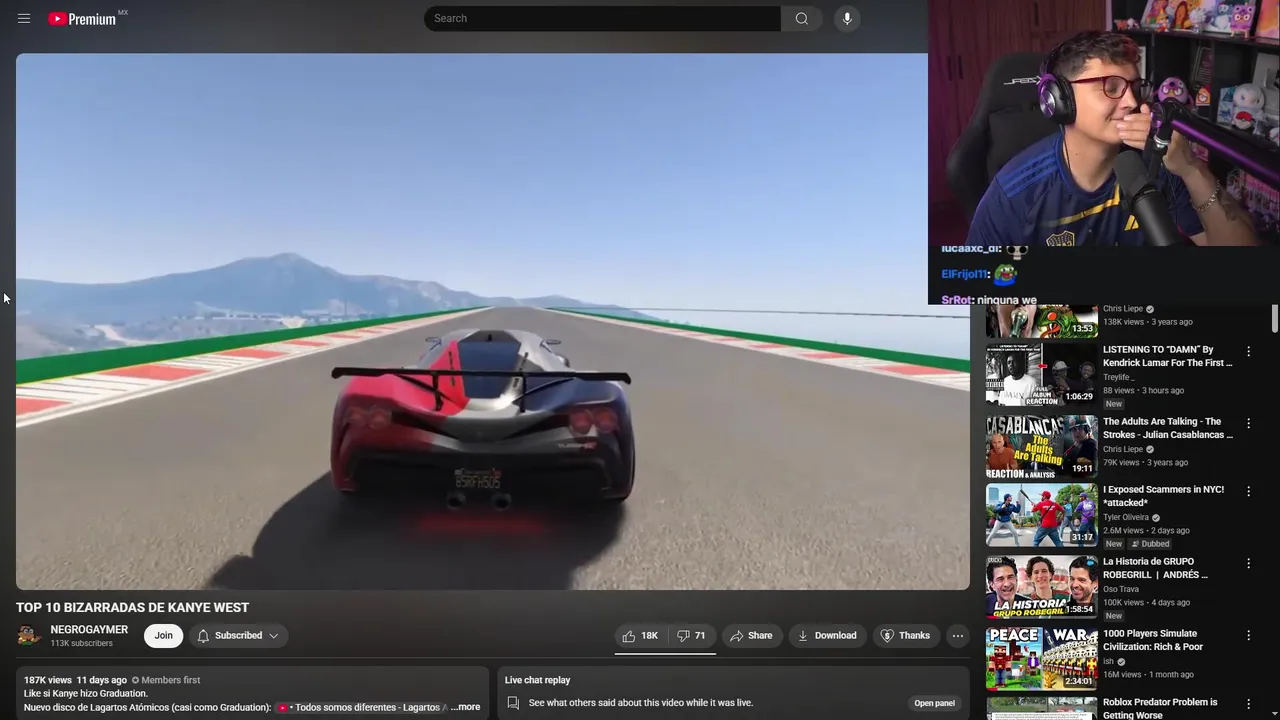This screenshot has width=1280, height=720.
Task: Click the video title TOP 10 BIZARRADAS
Action: pyautogui.click(x=132, y=607)
